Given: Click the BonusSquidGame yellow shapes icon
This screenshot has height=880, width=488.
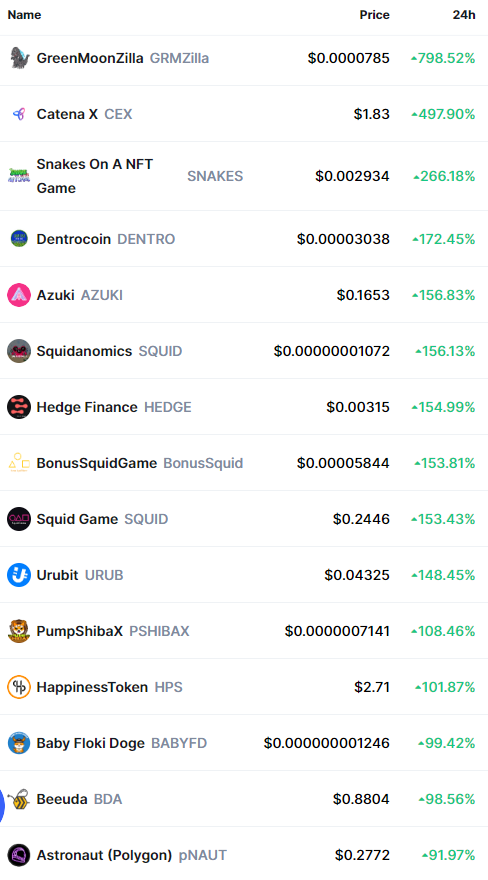Looking at the screenshot, I should coord(19,463).
